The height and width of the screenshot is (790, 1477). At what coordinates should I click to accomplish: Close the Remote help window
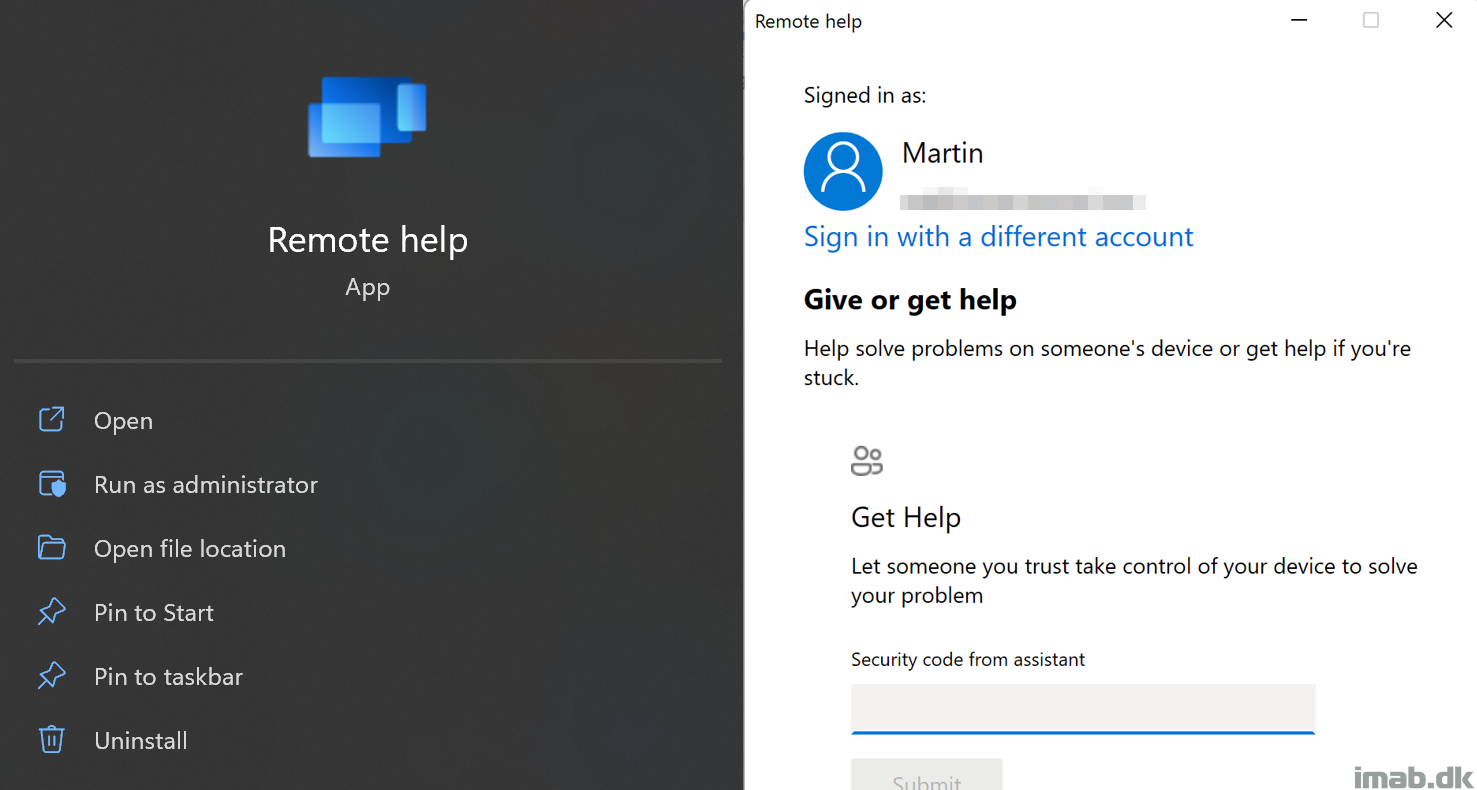[1444, 20]
